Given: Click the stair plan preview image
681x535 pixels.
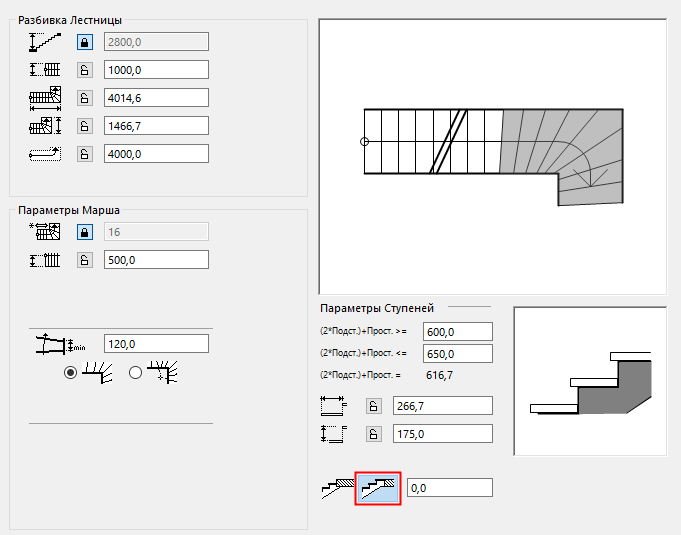Looking at the screenshot, I should [492, 155].
